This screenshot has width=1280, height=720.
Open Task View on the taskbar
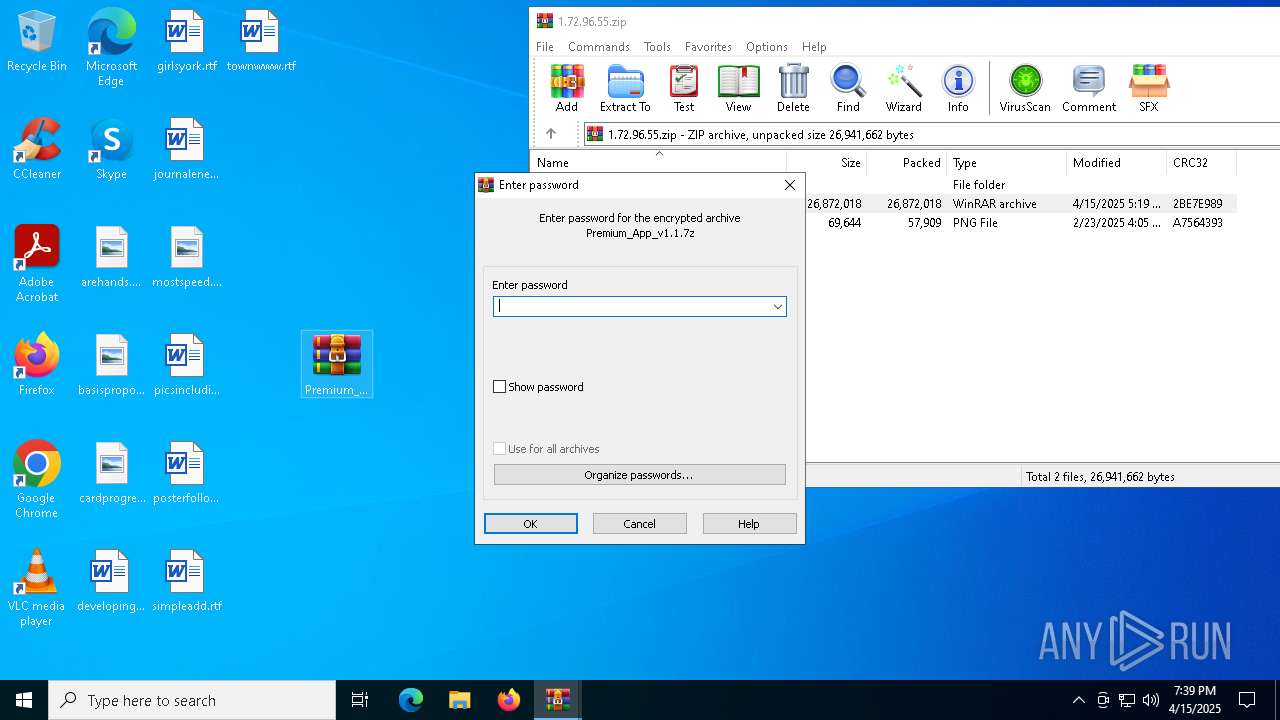360,700
